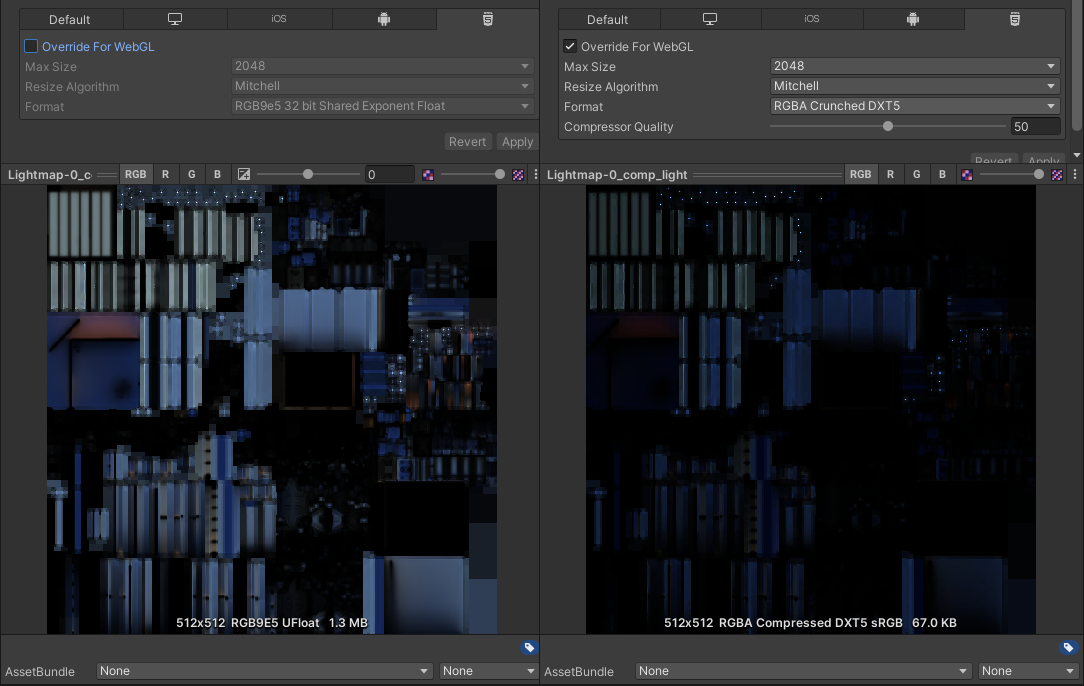Open the right Resize Algorithm dropdown
Image resolution: width=1084 pixels, height=686 pixels.
(913, 86)
